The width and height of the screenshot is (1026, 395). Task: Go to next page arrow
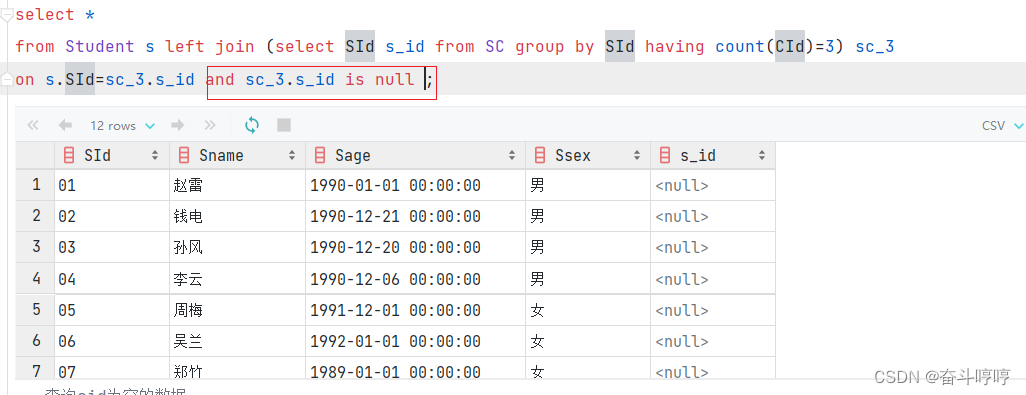click(x=178, y=125)
